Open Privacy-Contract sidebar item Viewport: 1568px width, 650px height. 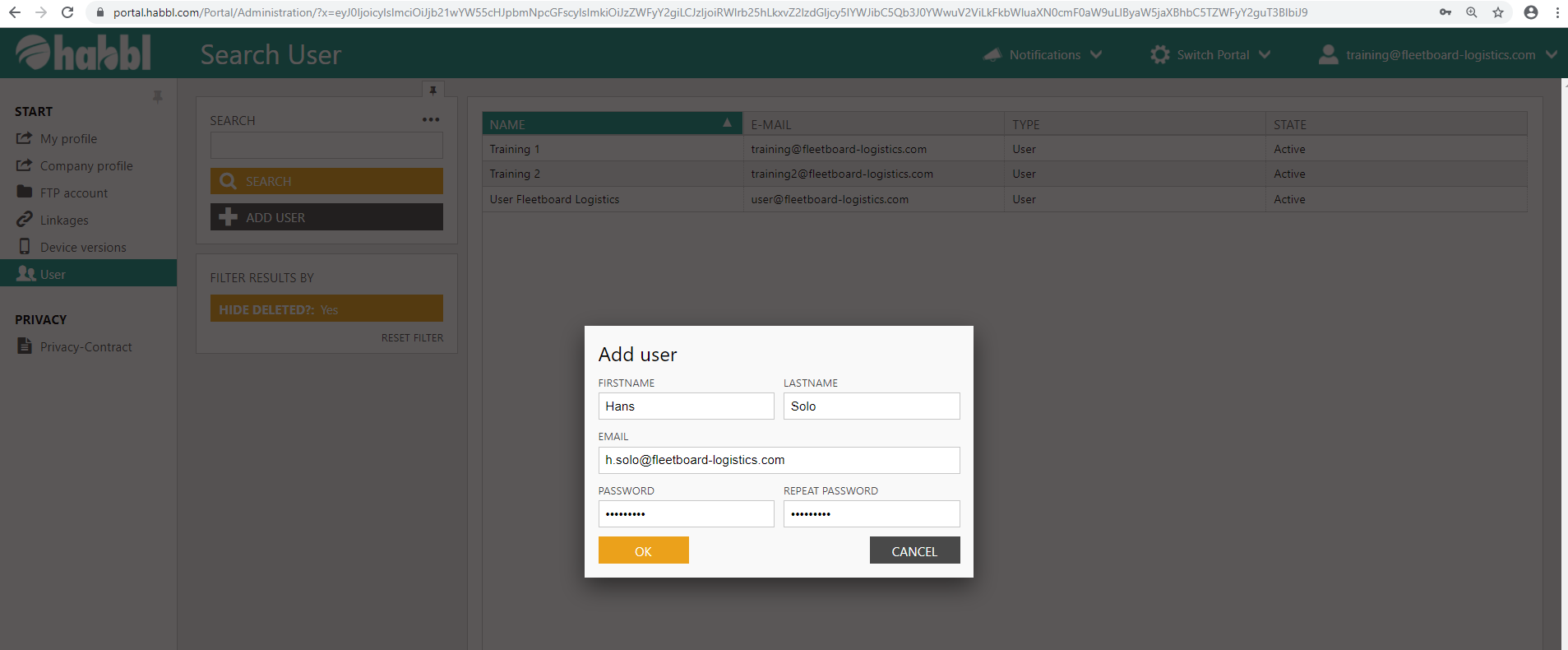click(86, 347)
